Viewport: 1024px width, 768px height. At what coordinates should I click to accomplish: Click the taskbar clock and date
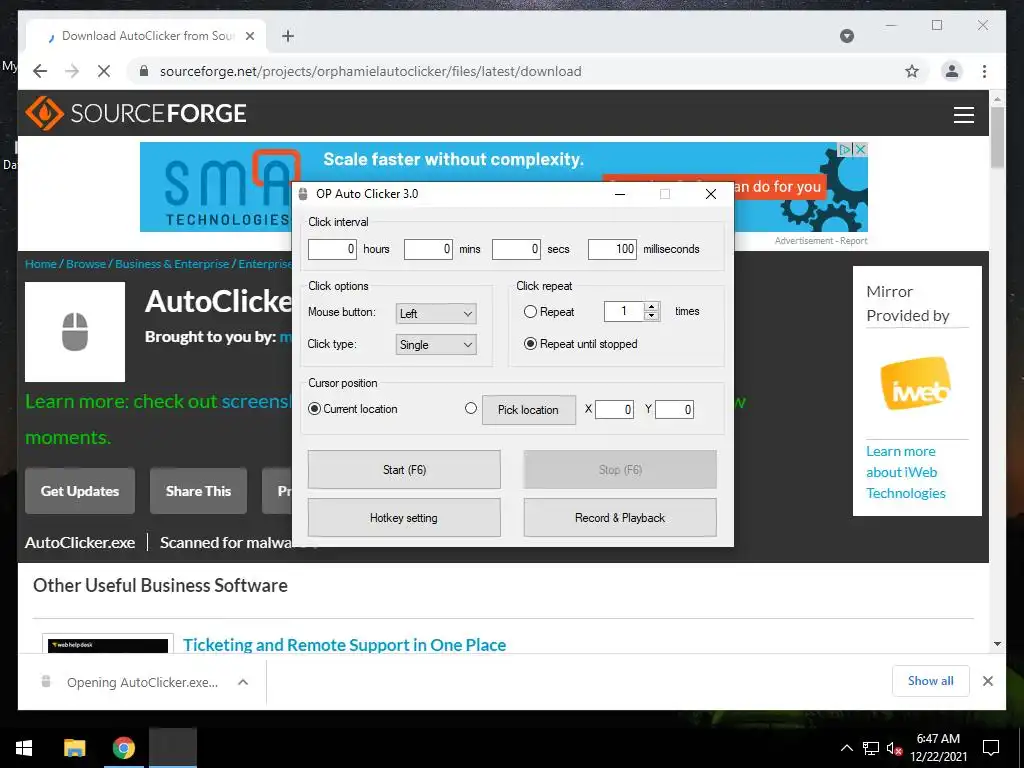point(938,748)
